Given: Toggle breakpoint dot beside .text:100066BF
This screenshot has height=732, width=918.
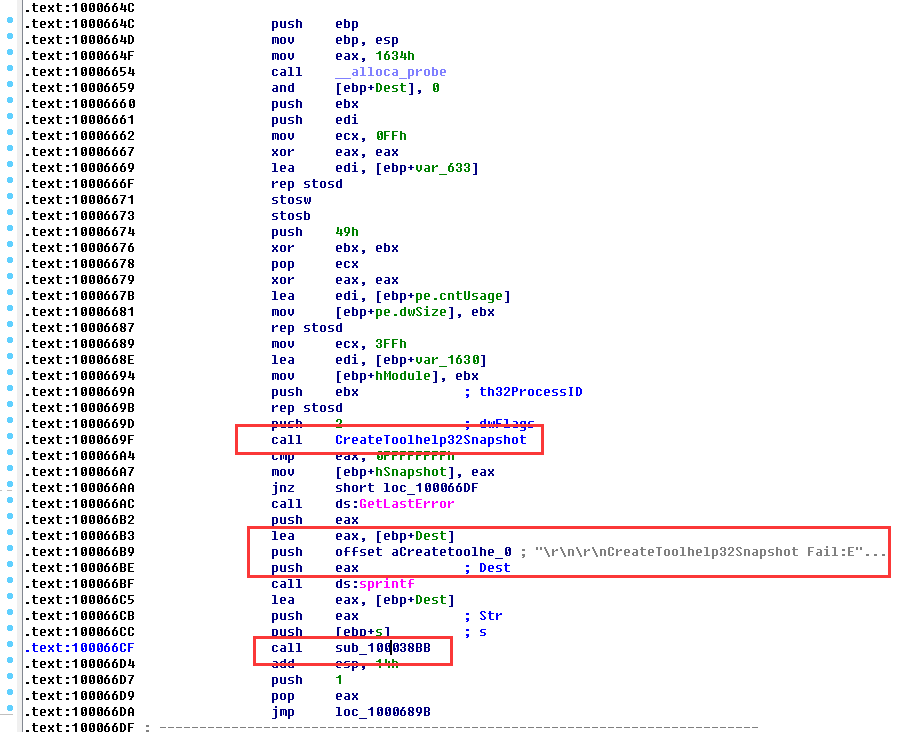Looking at the screenshot, I should pyautogui.click(x=10, y=580).
